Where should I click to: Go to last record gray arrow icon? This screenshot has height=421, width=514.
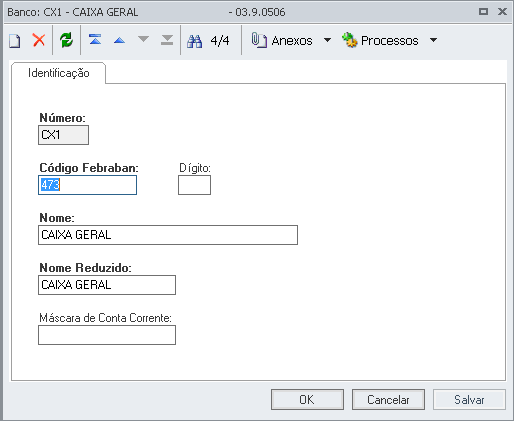(x=167, y=40)
